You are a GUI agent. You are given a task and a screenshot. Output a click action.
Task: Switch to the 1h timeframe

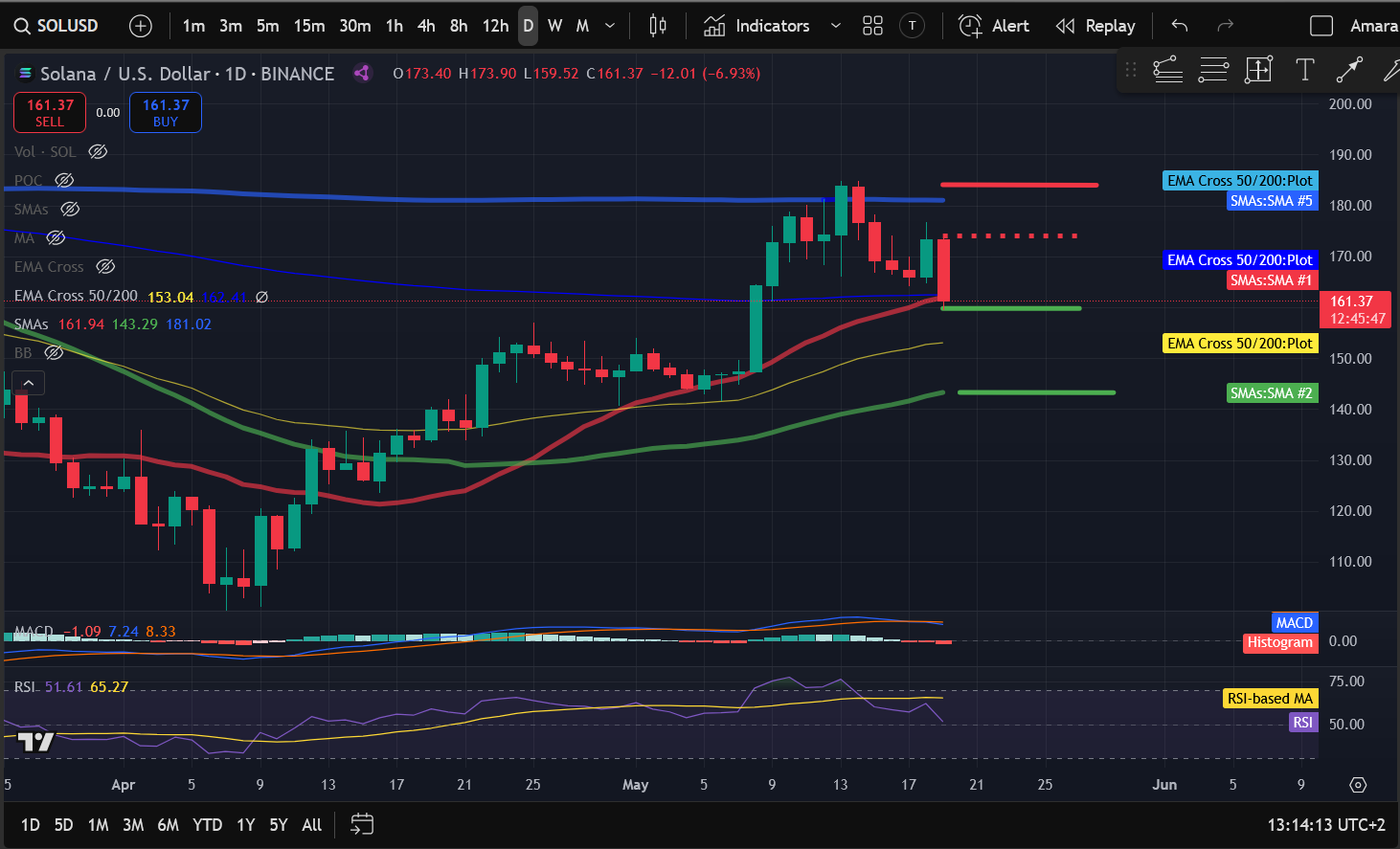click(x=395, y=26)
